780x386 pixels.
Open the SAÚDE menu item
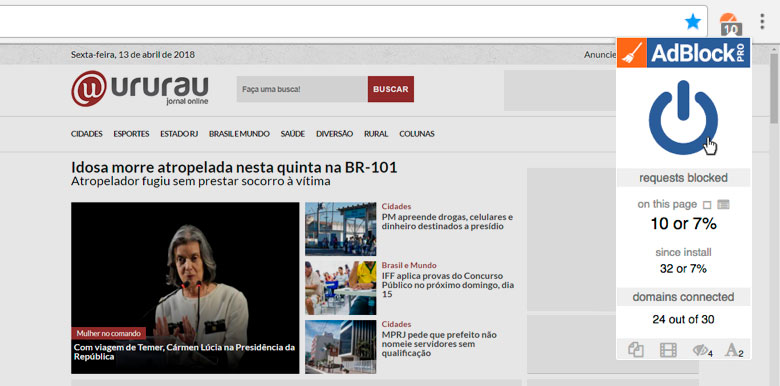click(292, 134)
